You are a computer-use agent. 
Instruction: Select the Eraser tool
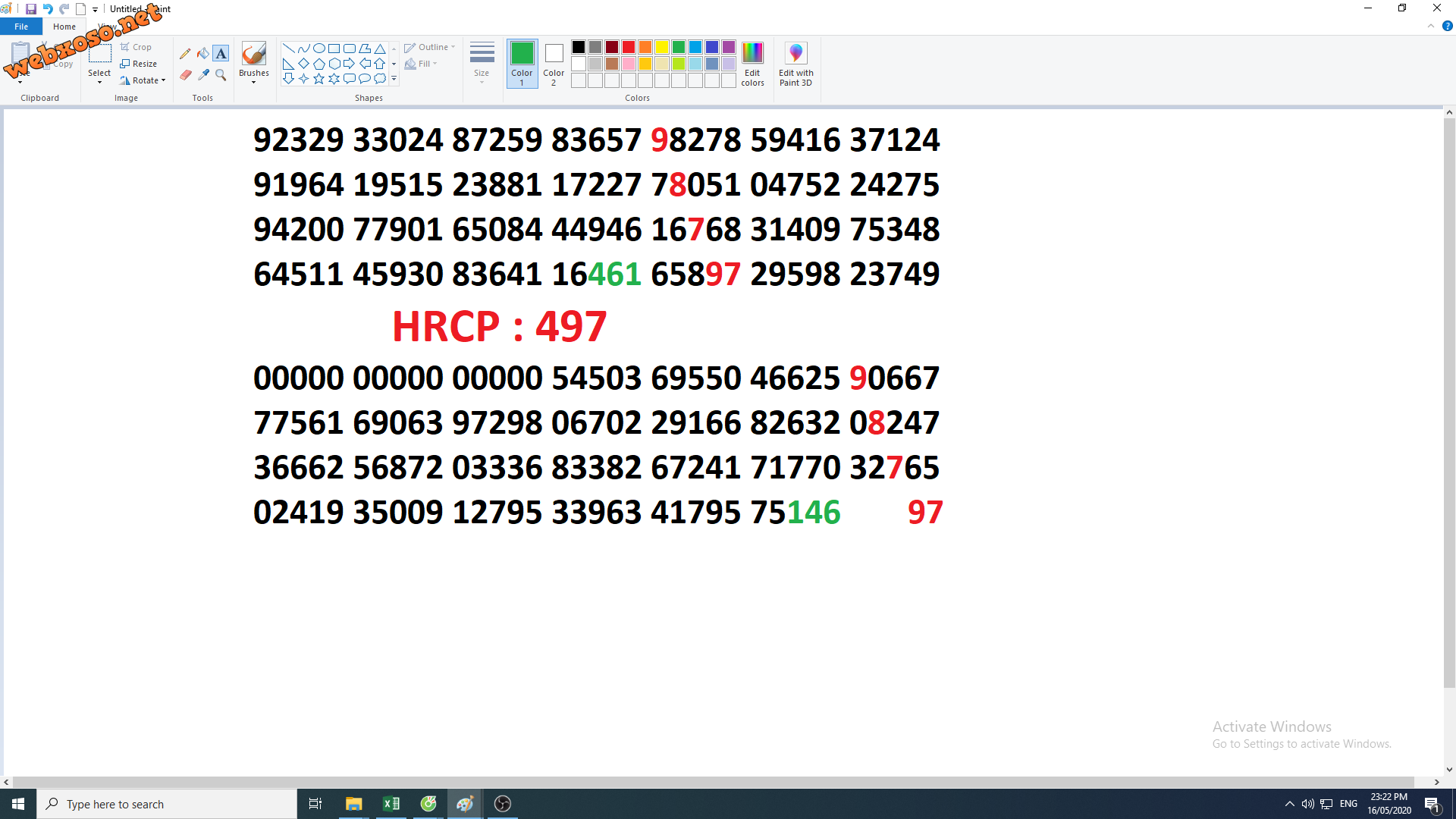pos(185,74)
